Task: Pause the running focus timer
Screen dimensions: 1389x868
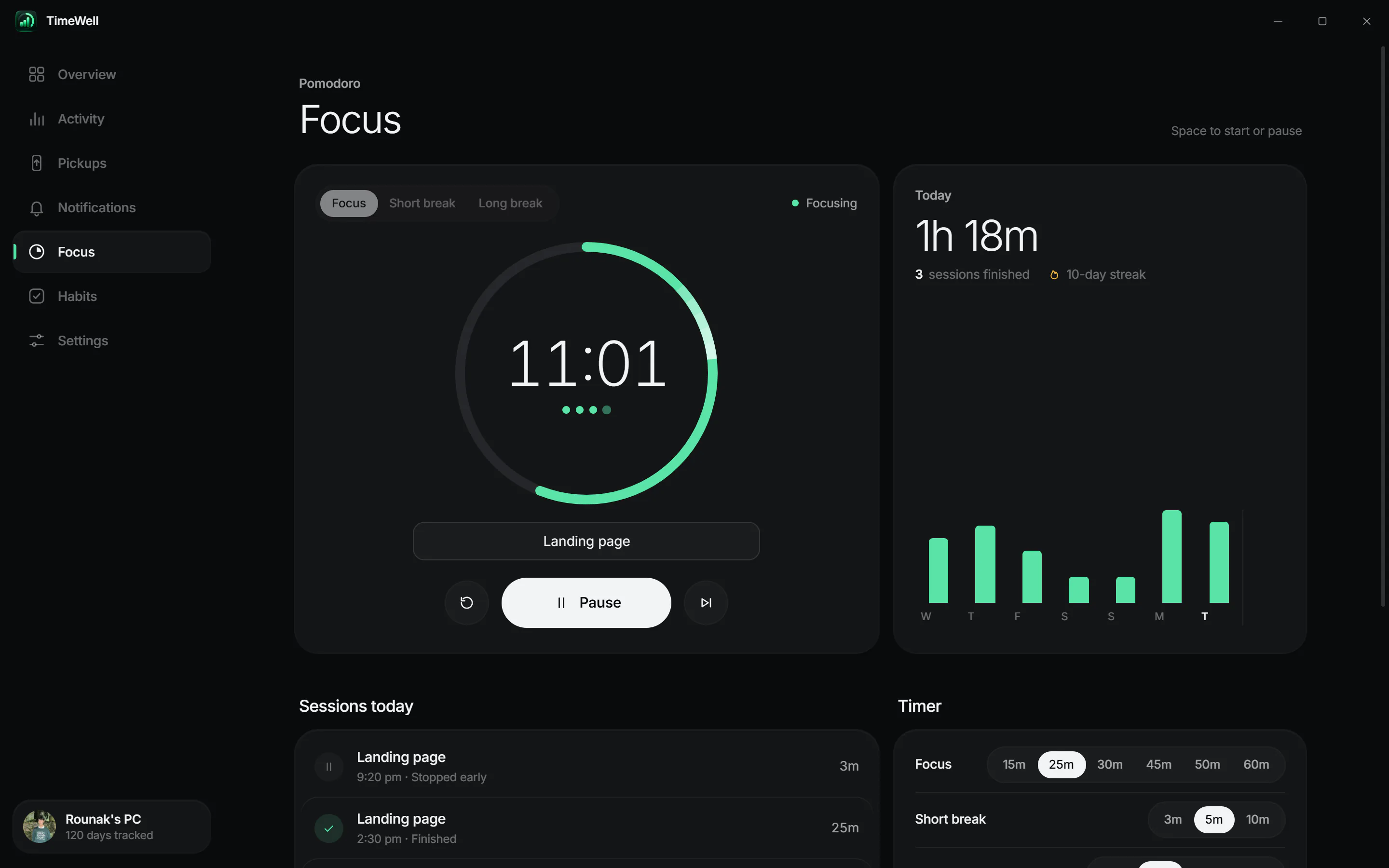Action: (x=586, y=603)
